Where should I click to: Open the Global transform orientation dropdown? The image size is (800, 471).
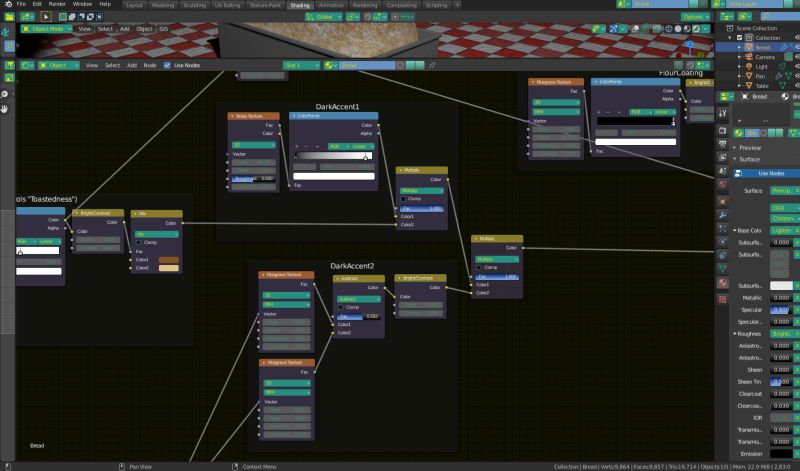[x=323, y=17]
